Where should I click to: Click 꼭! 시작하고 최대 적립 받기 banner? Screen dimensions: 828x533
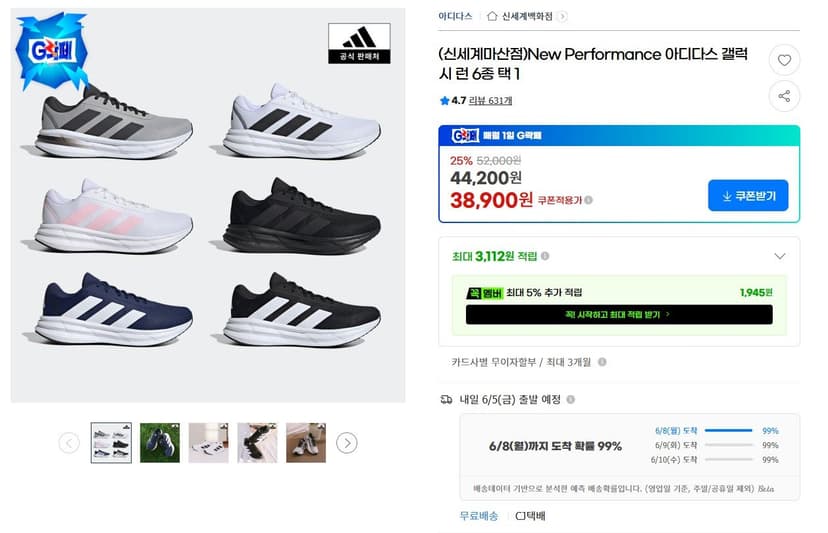619,315
